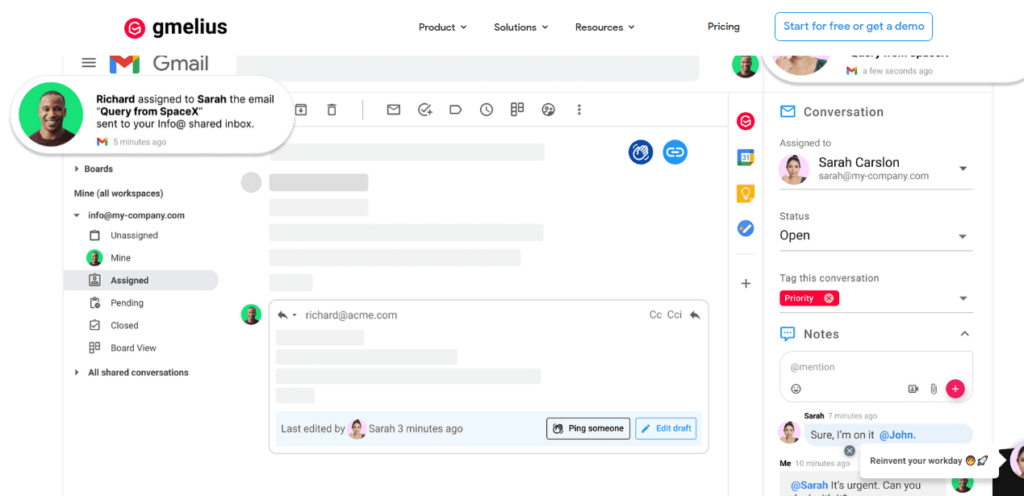Click the recipient richard@acme.com
This screenshot has height=496, width=1024.
[x=351, y=315]
